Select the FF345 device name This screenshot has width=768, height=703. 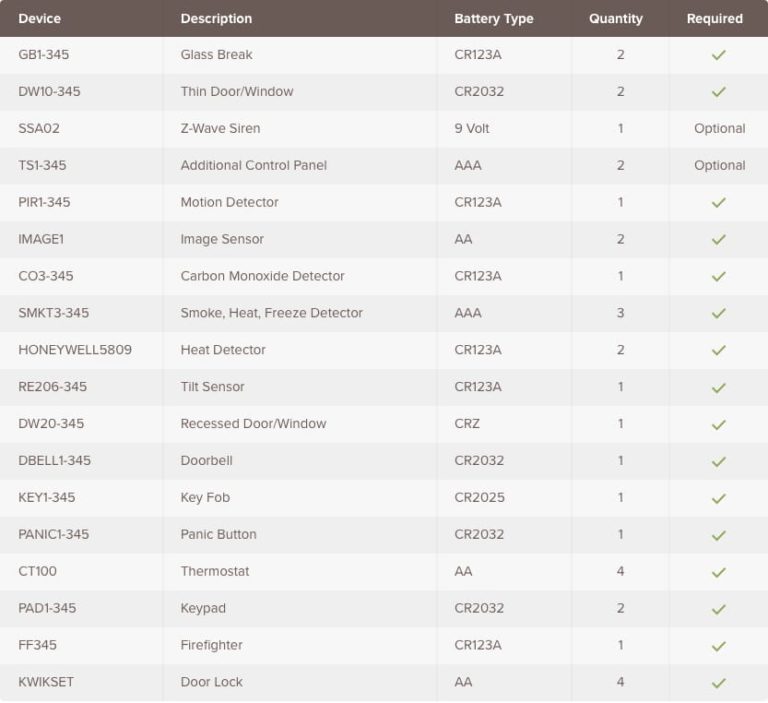click(x=39, y=645)
